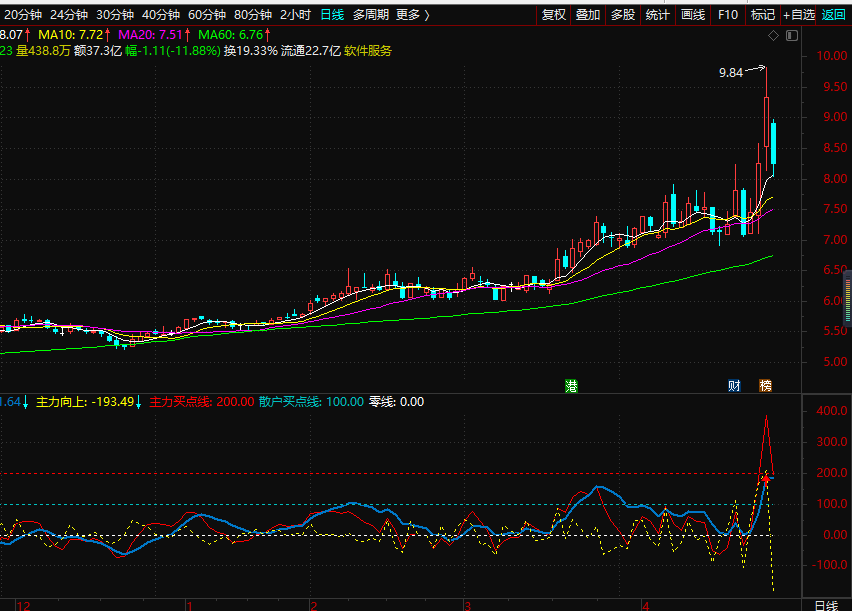Click the diamond icon above the price axis
The height and width of the screenshot is (611, 852).
773,36
